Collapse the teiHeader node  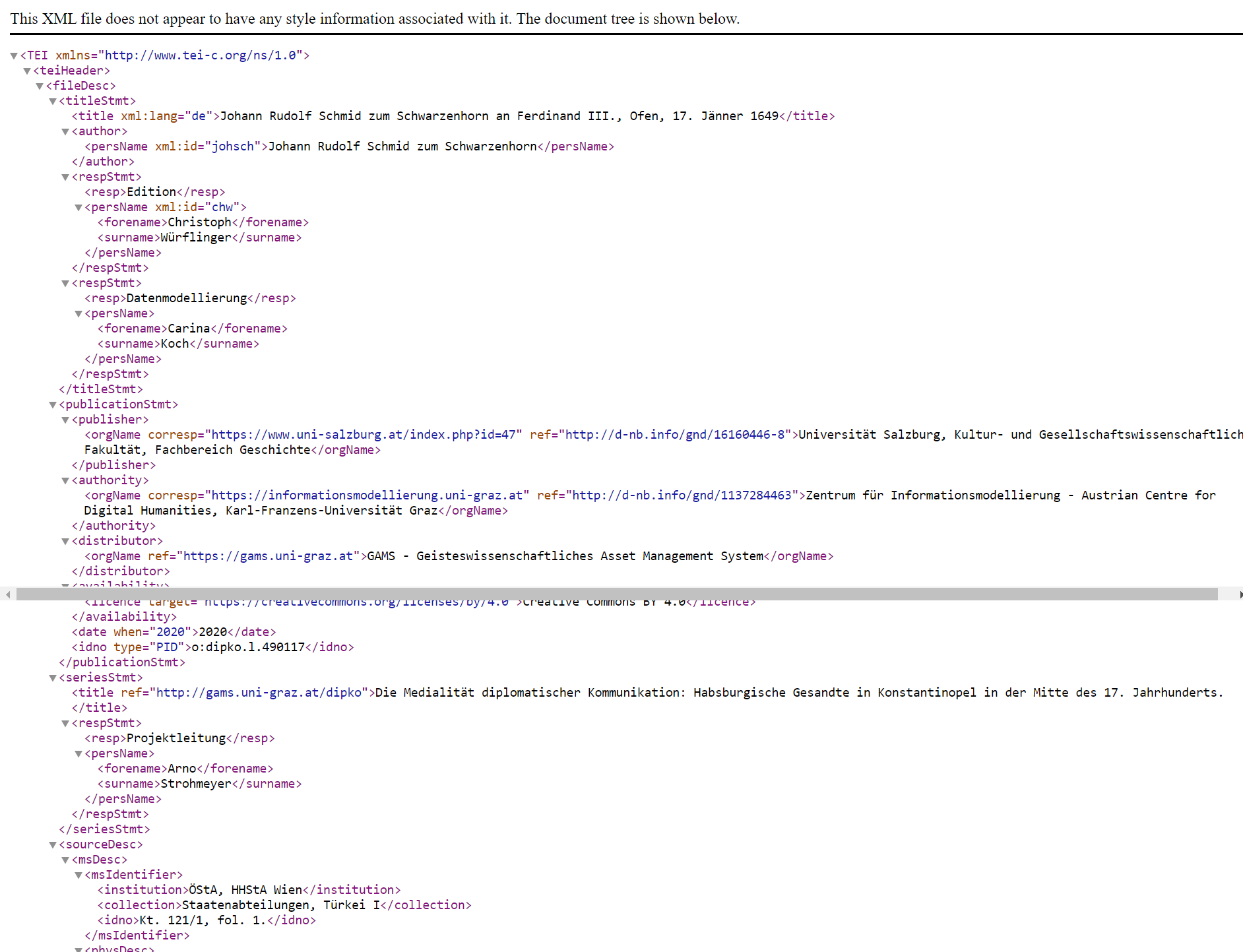coord(27,71)
